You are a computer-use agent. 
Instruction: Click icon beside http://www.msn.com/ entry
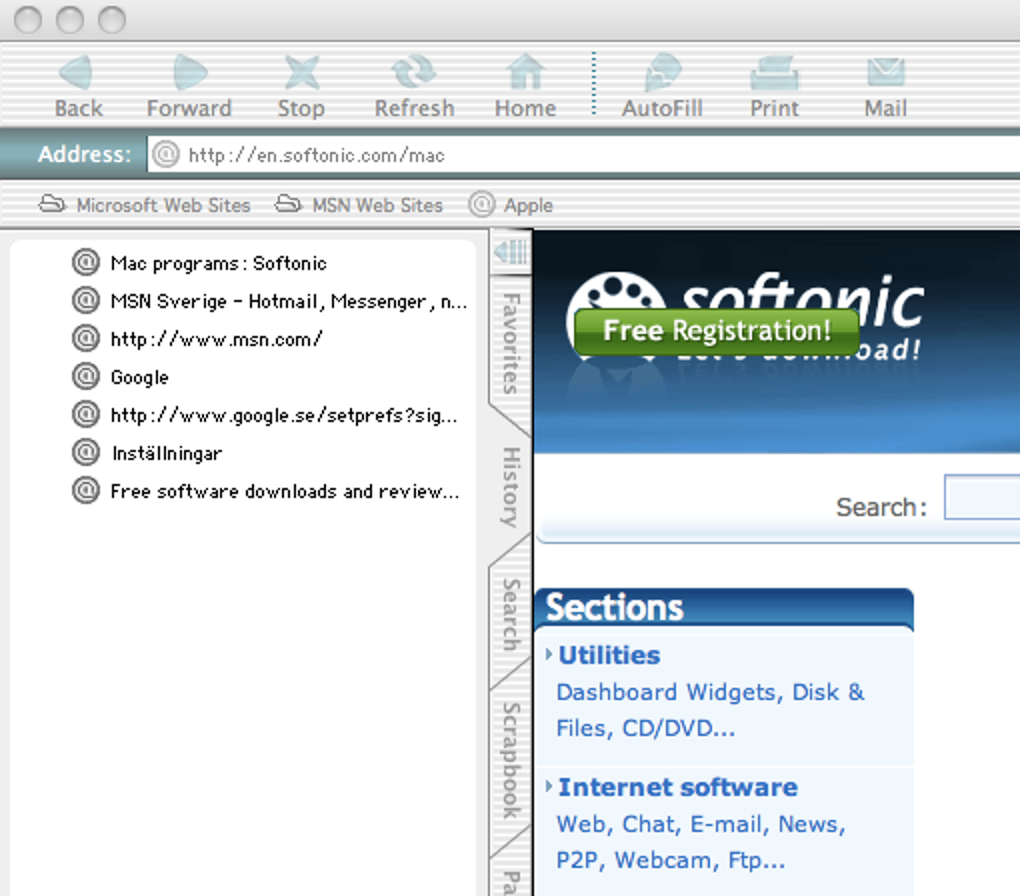point(85,338)
